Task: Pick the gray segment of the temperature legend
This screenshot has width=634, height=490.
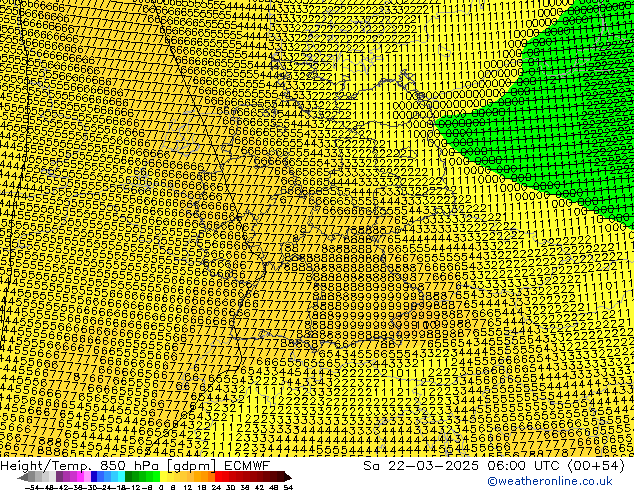Action: click(38, 476)
